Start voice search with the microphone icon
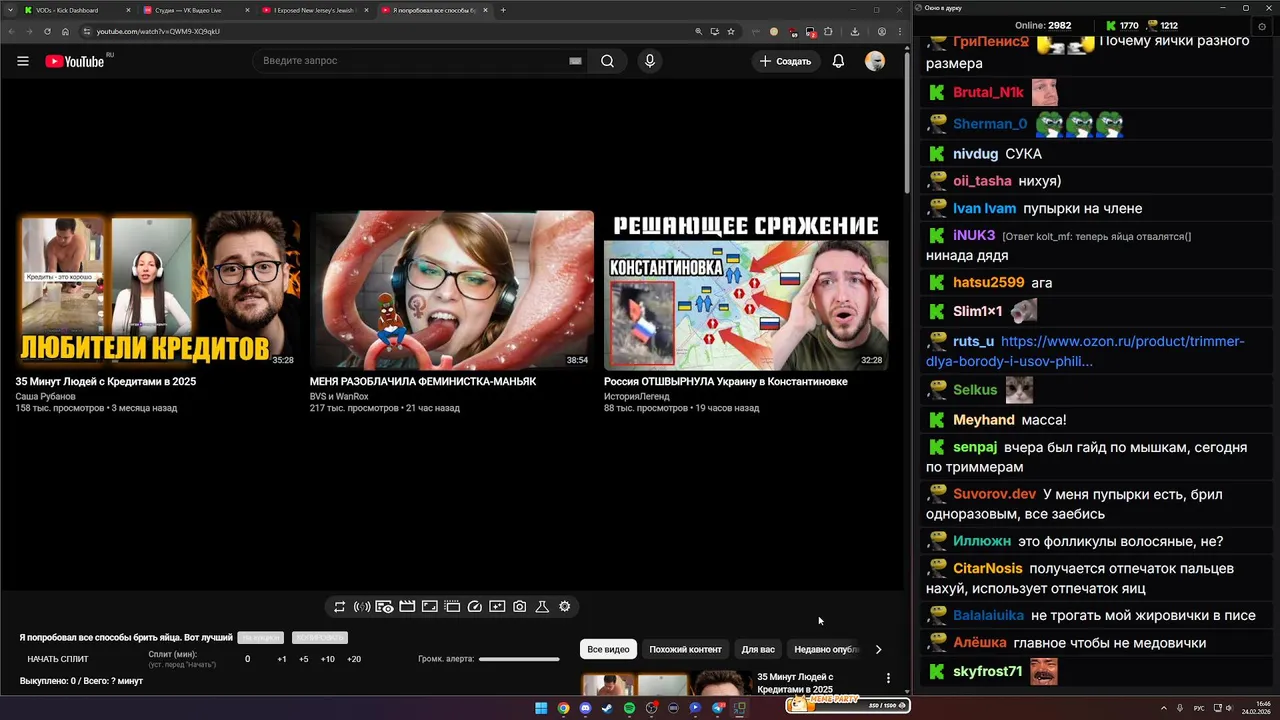The image size is (1280, 720). click(649, 61)
